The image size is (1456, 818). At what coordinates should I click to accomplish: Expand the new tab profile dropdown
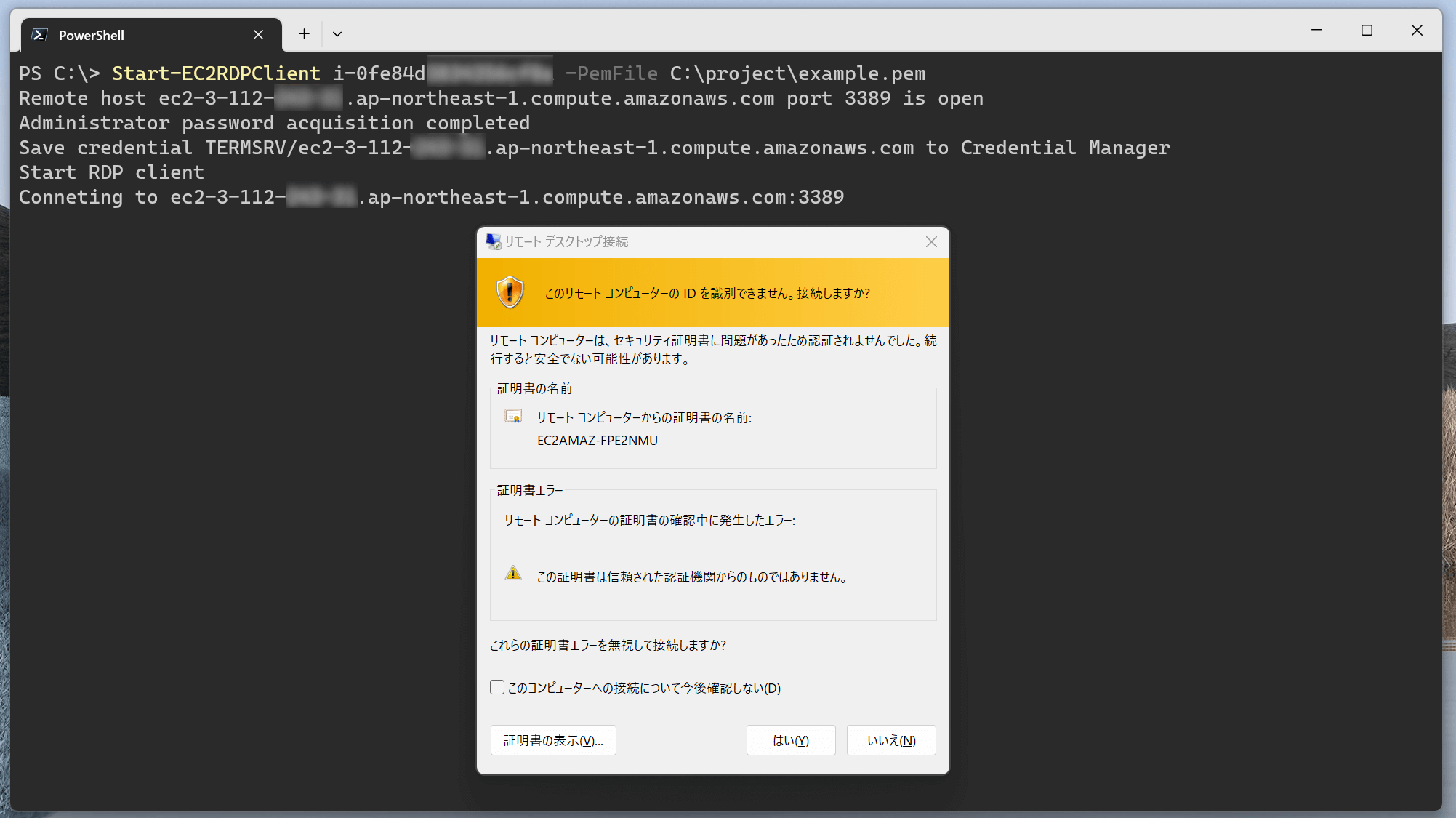click(x=337, y=34)
